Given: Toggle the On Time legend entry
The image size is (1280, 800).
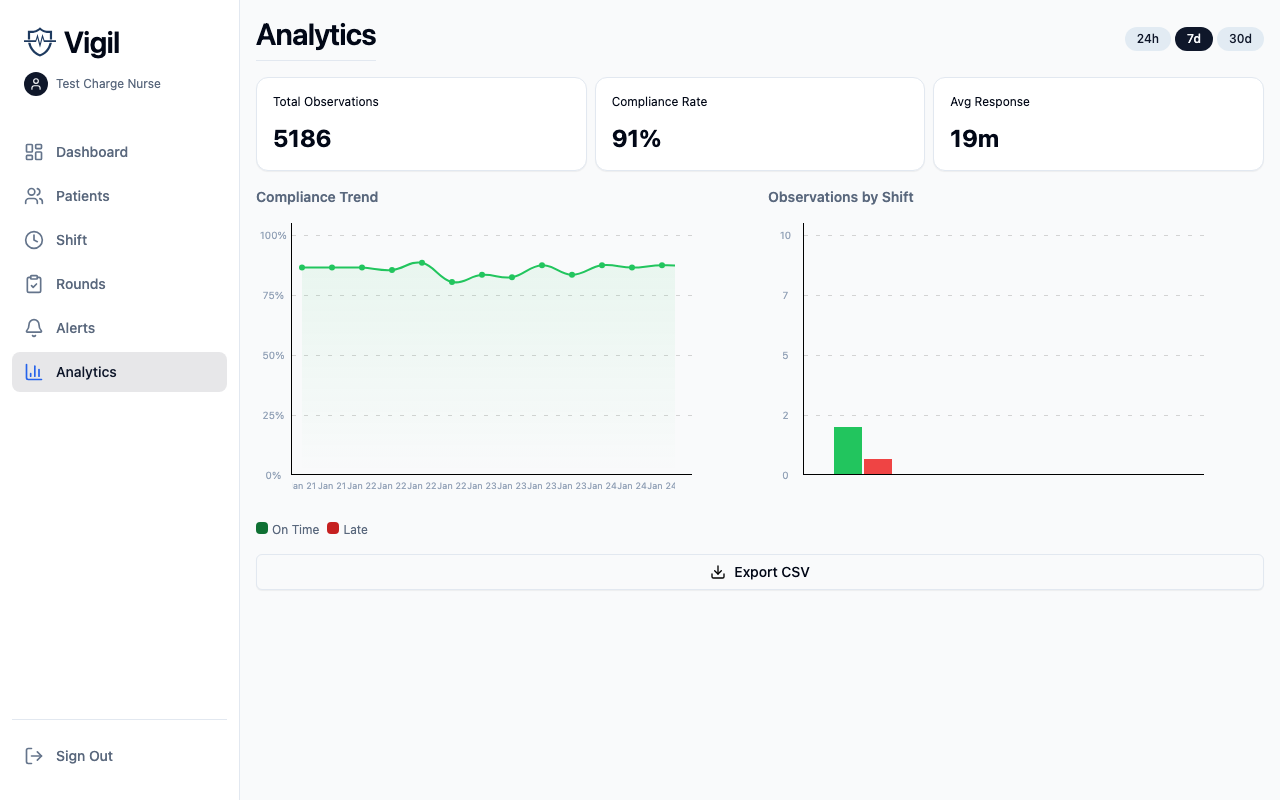Looking at the screenshot, I should point(287,529).
